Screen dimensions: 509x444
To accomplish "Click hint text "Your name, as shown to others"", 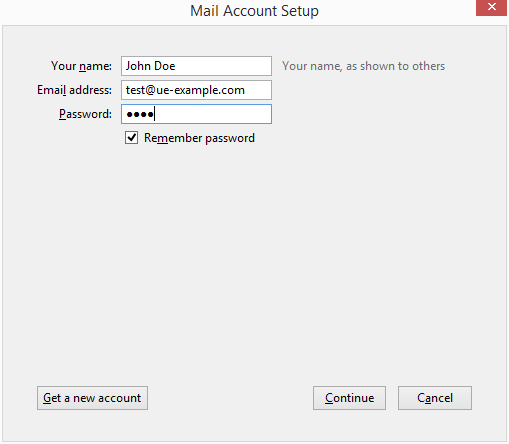I will (x=363, y=66).
